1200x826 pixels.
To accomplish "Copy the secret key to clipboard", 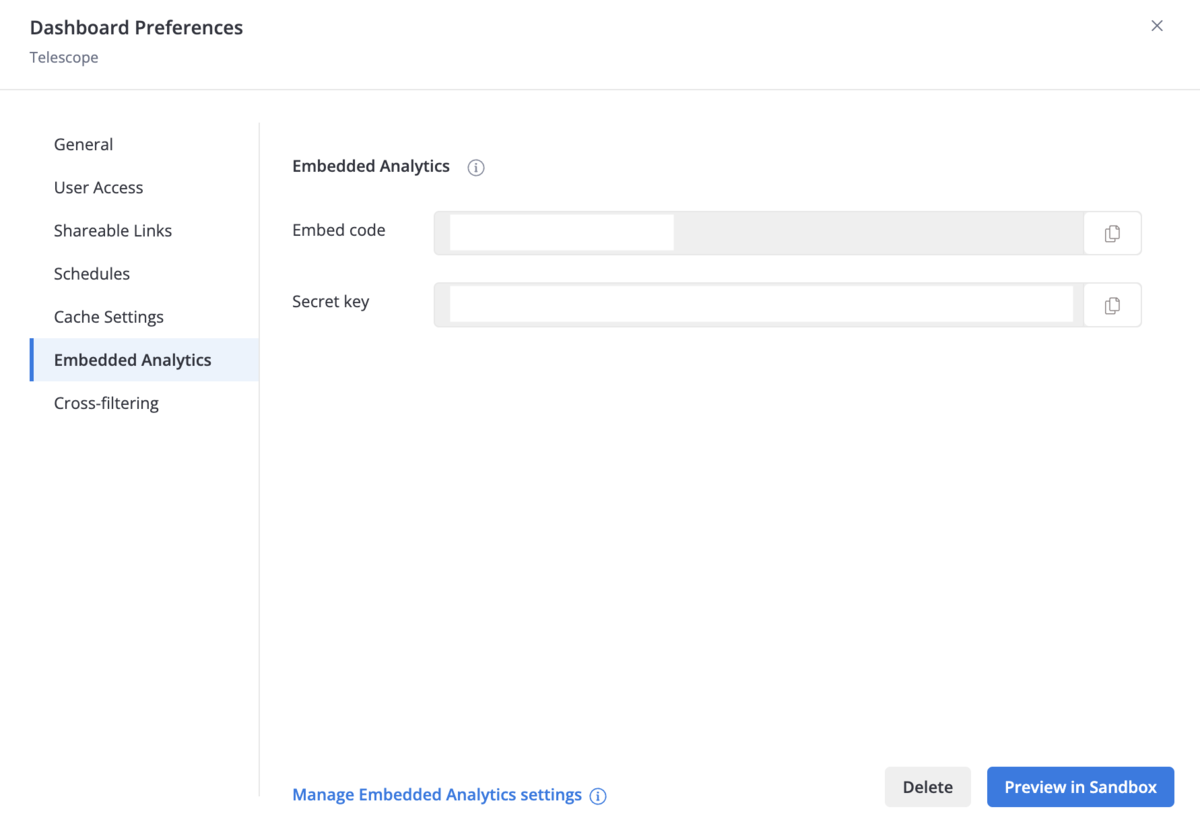I will pyautogui.click(x=1112, y=306).
